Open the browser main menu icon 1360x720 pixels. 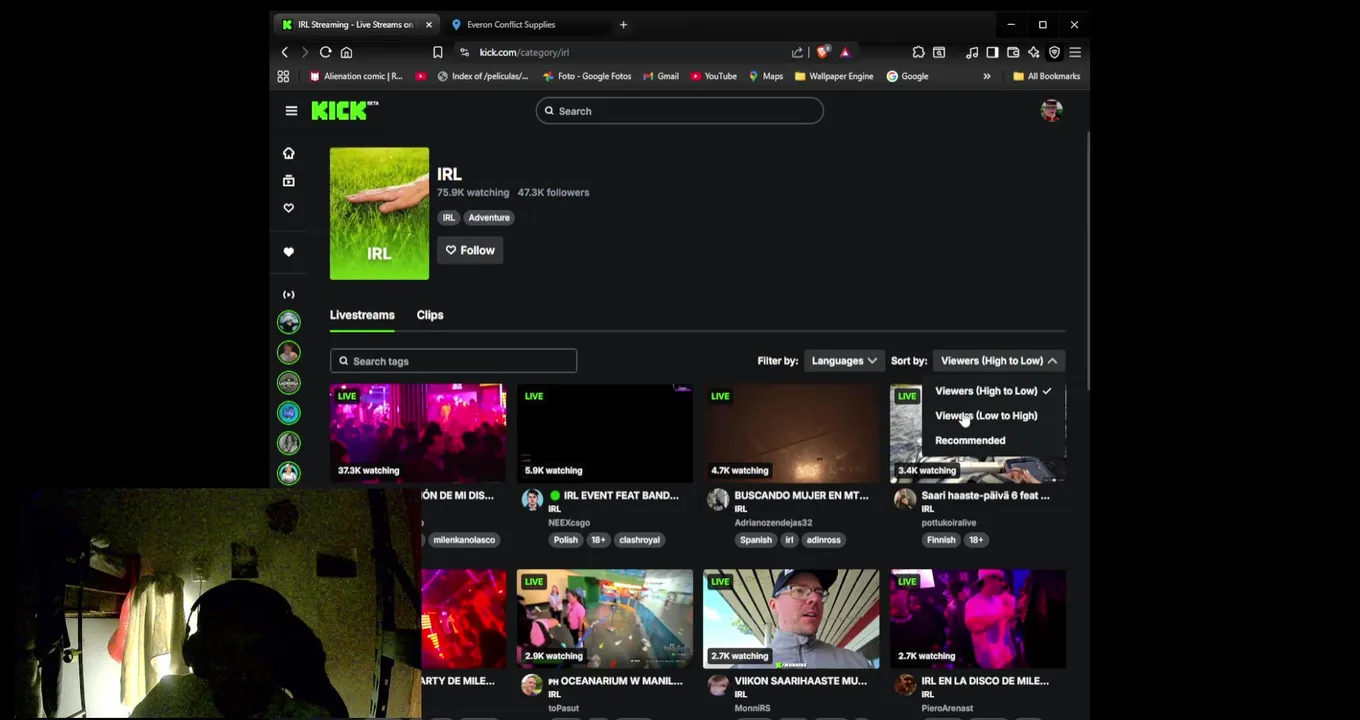1075,52
